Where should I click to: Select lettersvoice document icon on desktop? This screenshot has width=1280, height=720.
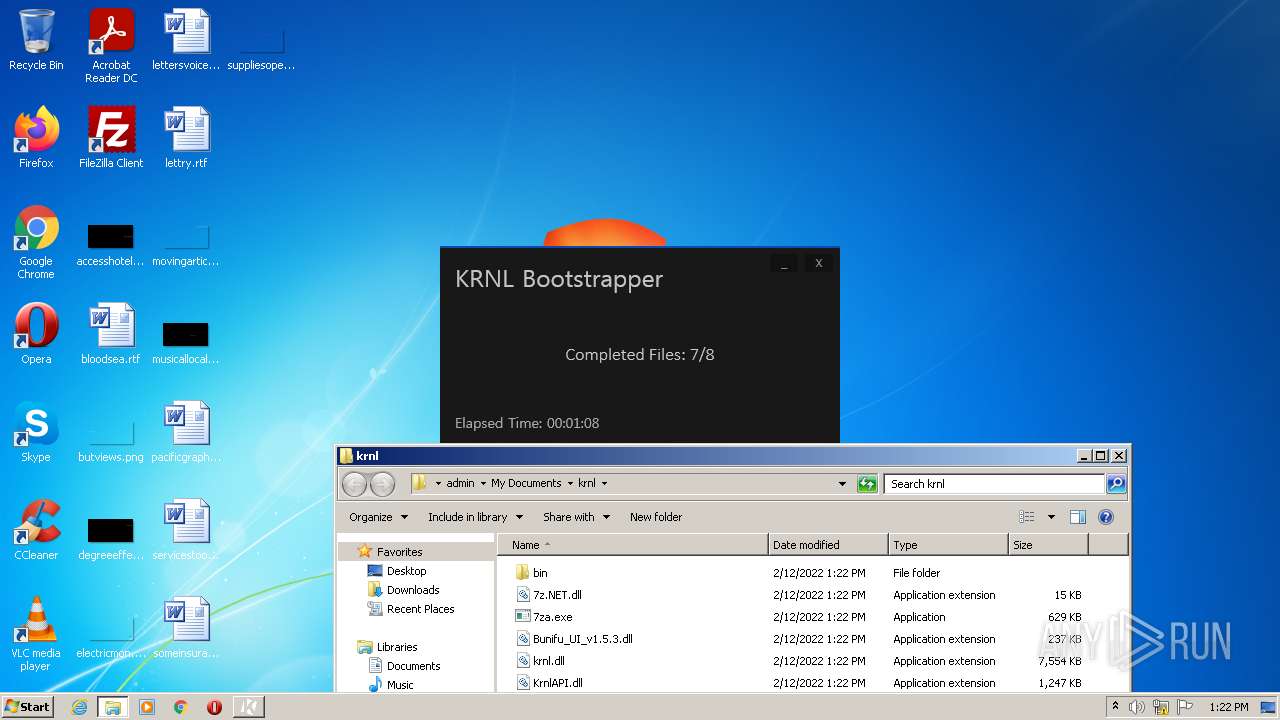pyautogui.click(x=186, y=40)
